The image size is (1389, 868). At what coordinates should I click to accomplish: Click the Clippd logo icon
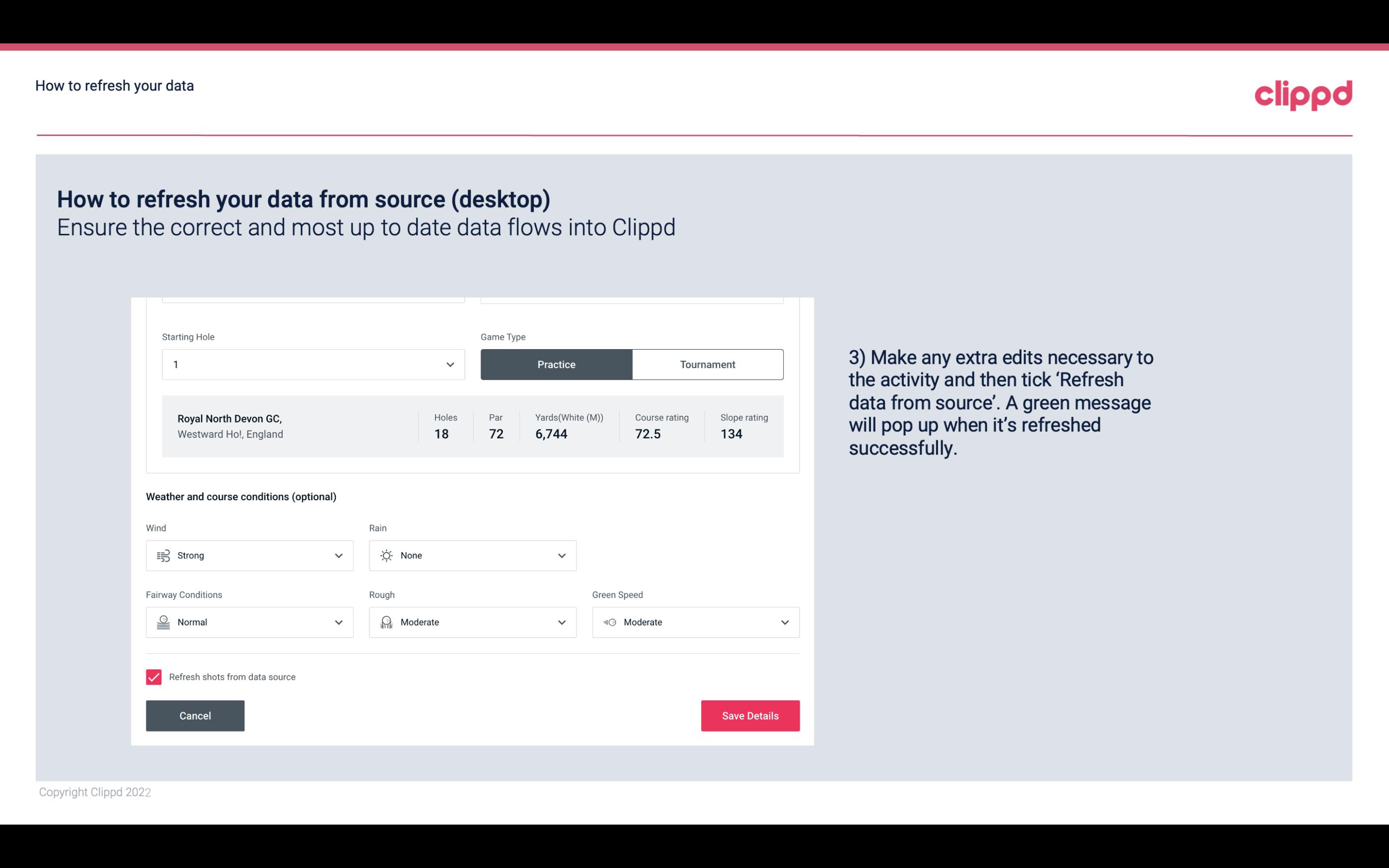[x=1304, y=94]
